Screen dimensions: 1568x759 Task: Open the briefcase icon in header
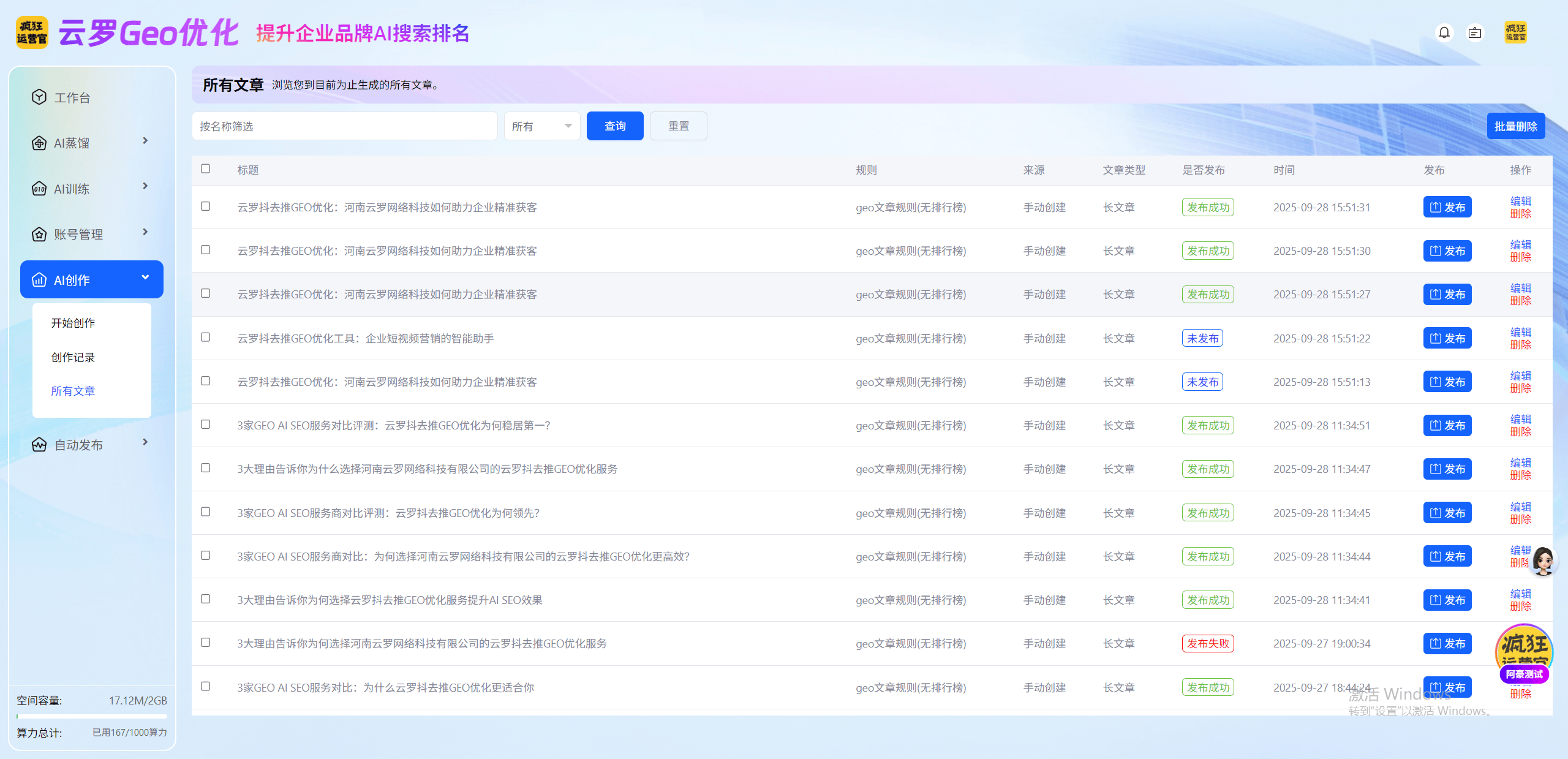pyautogui.click(x=1474, y=32)
